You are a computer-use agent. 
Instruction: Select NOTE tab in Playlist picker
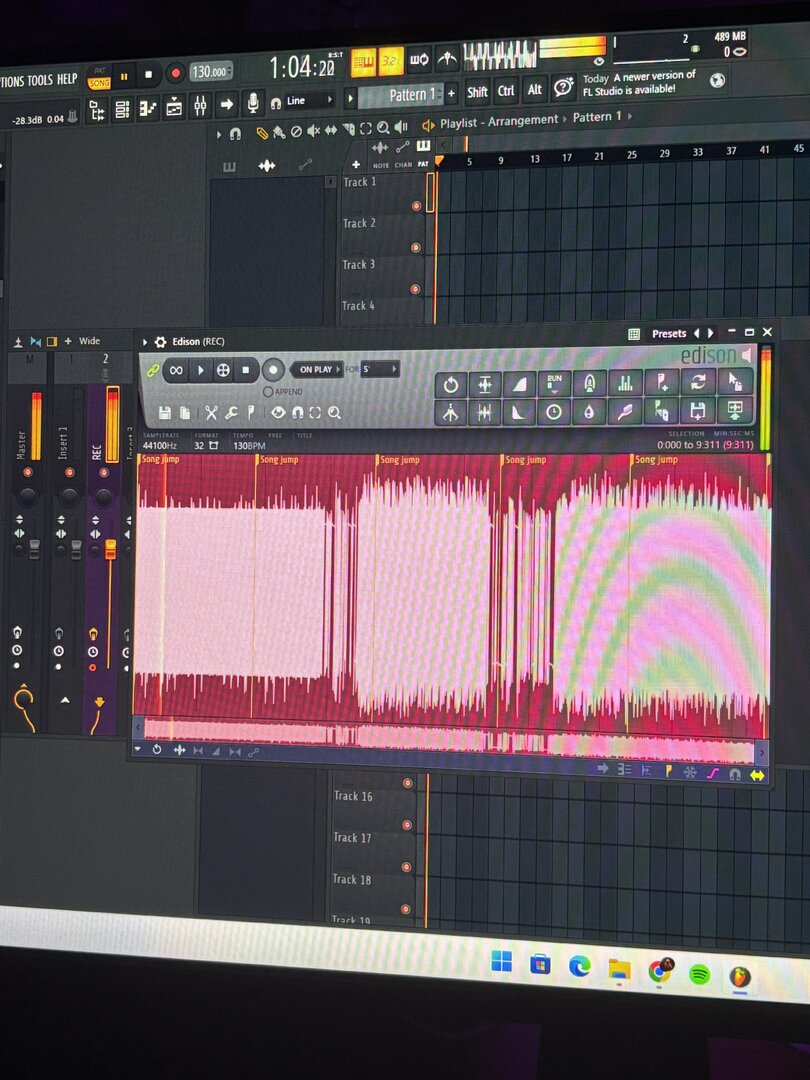(x=381, y=165)
